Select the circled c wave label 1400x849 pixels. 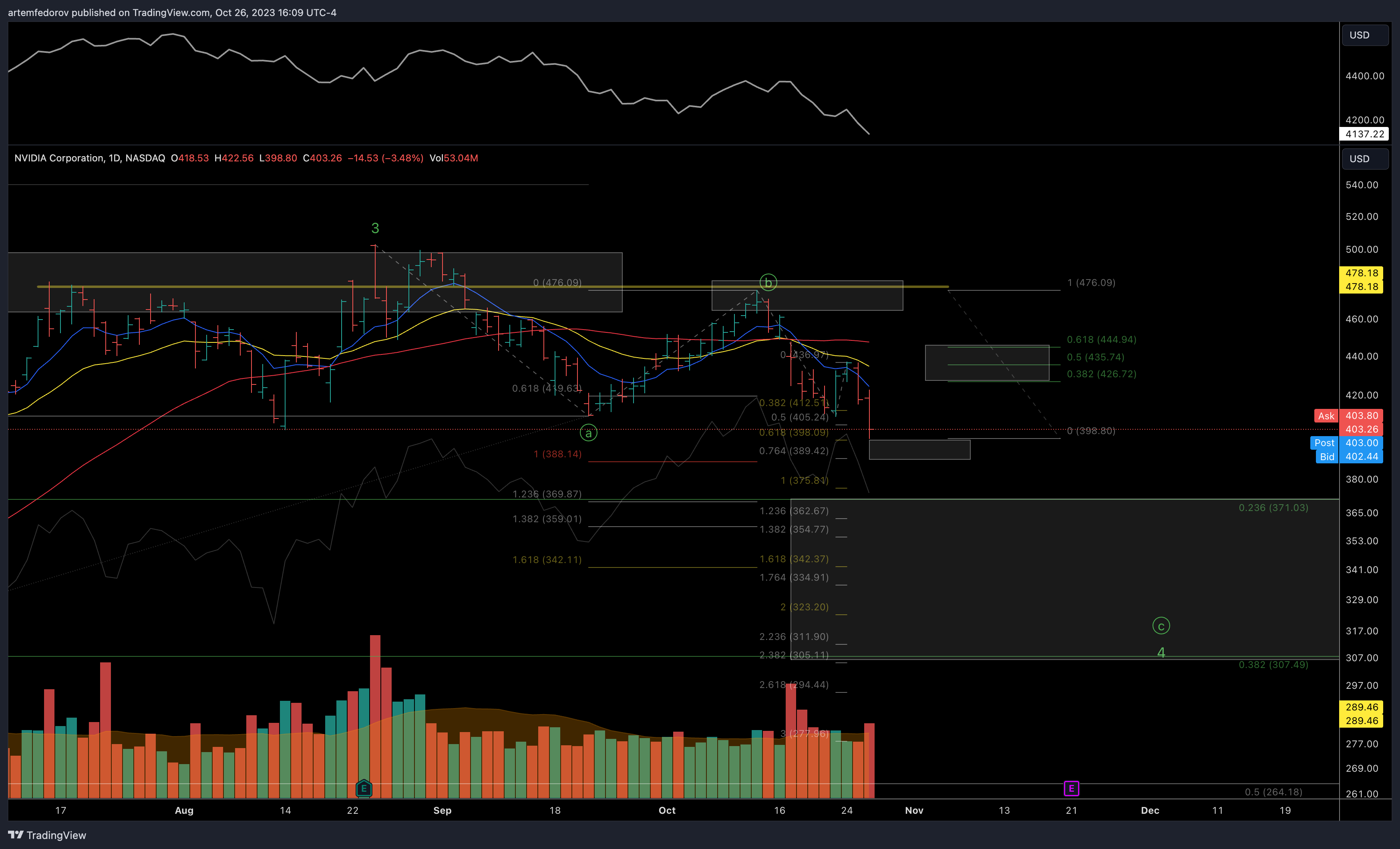coord(1161,626)
